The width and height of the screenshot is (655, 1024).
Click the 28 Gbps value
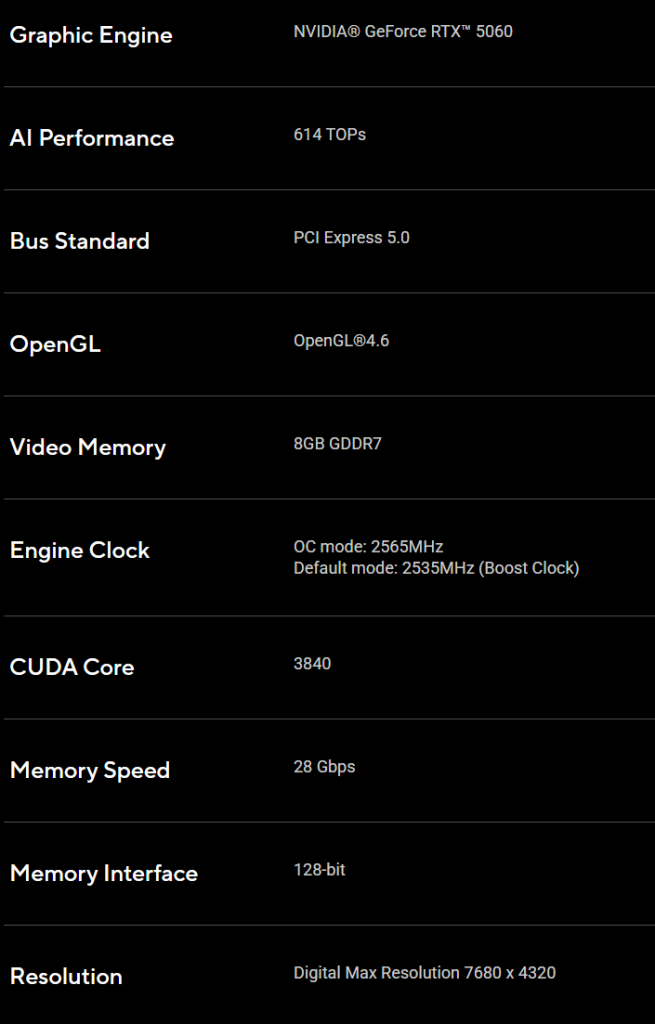(x=324, y=767)
